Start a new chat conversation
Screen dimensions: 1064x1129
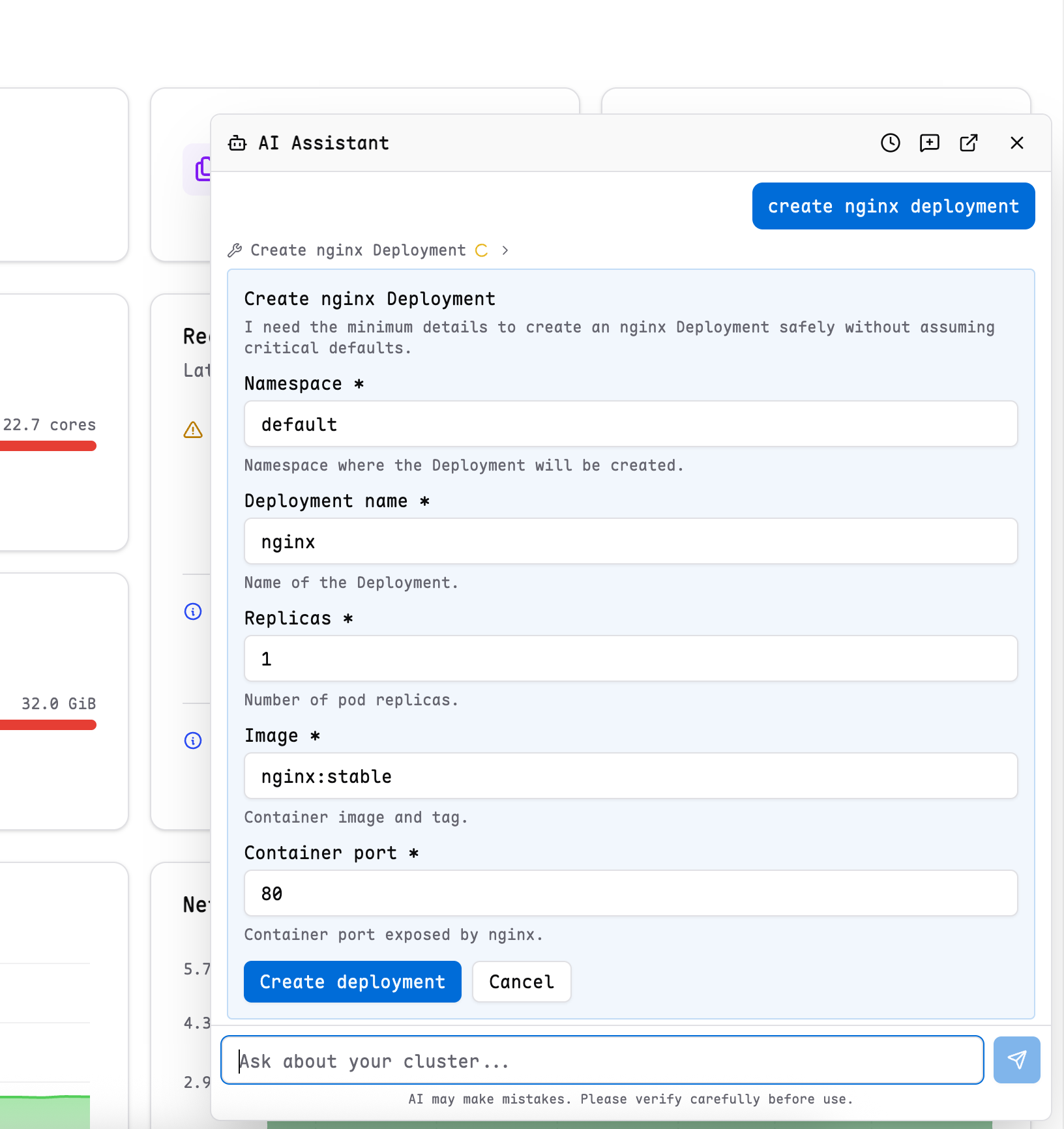tap(929, 143)
